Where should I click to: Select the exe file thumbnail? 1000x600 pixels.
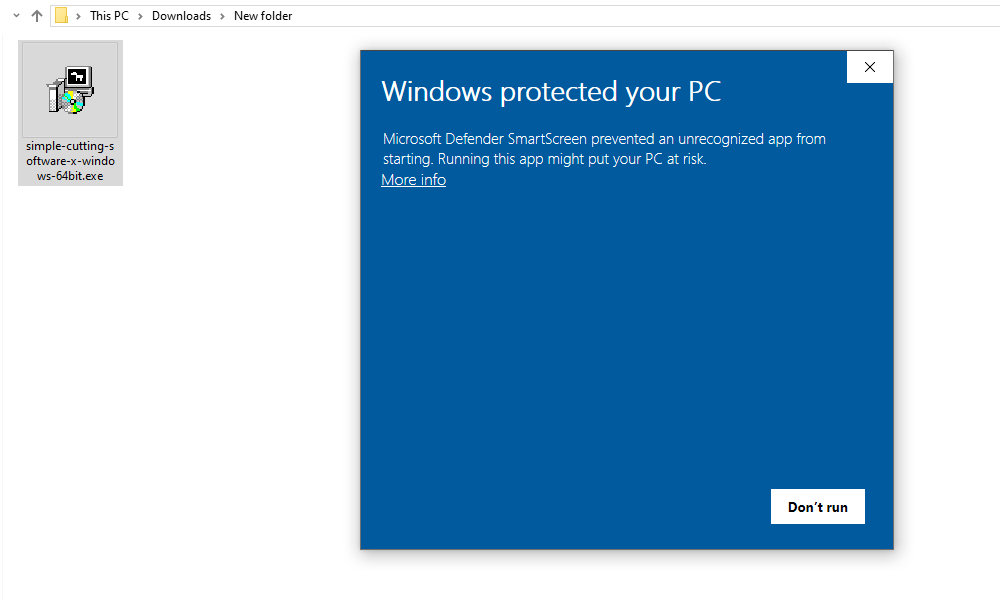tap(70, 89)
